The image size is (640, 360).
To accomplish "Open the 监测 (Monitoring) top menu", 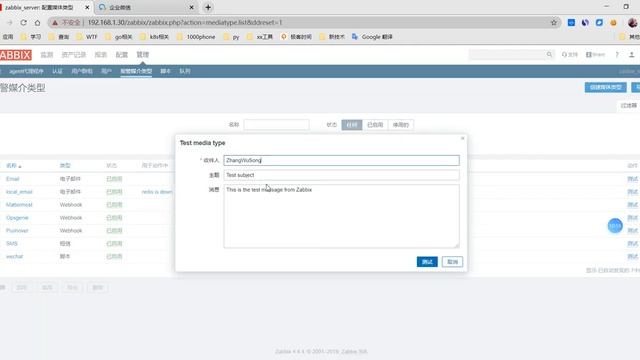I will point(47,55).
